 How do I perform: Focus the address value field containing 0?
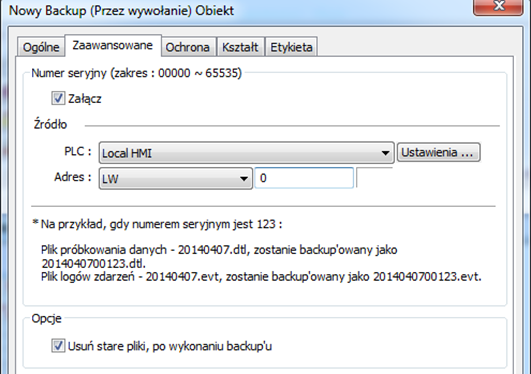click(x=304, y=178)
